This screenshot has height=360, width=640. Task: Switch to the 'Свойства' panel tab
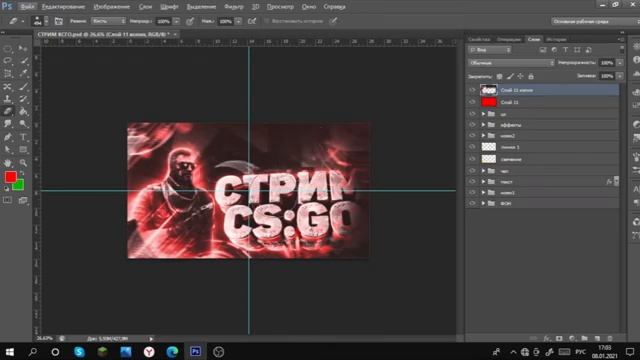click(x=479, y=39)
